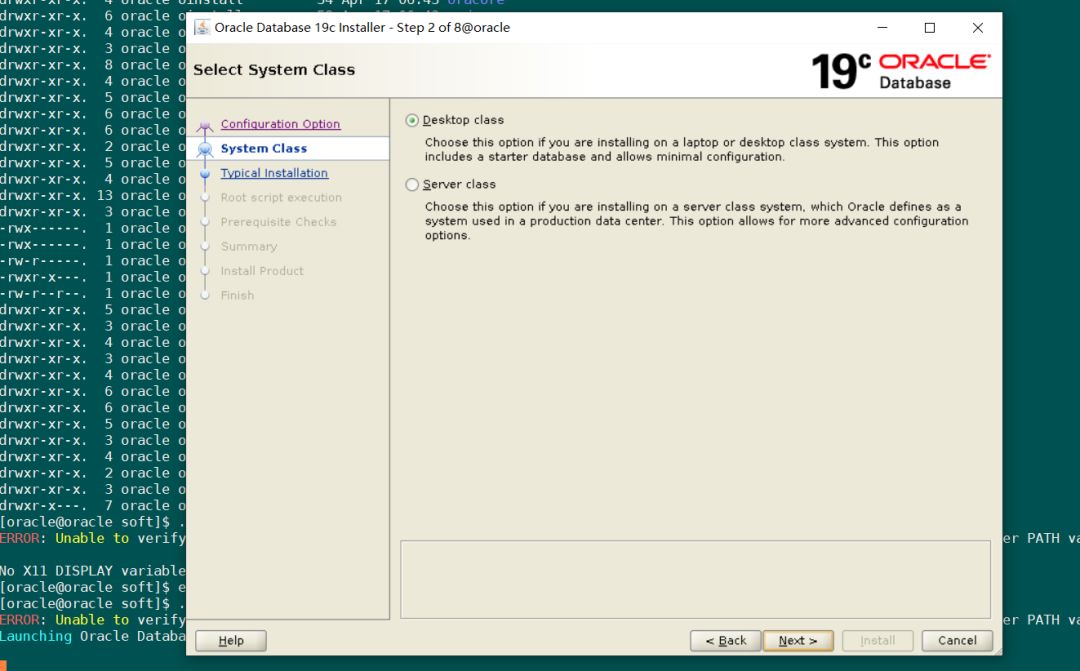Click the installer window title text
Viewport: 1080px width, 671px height.
pos(362,28)
